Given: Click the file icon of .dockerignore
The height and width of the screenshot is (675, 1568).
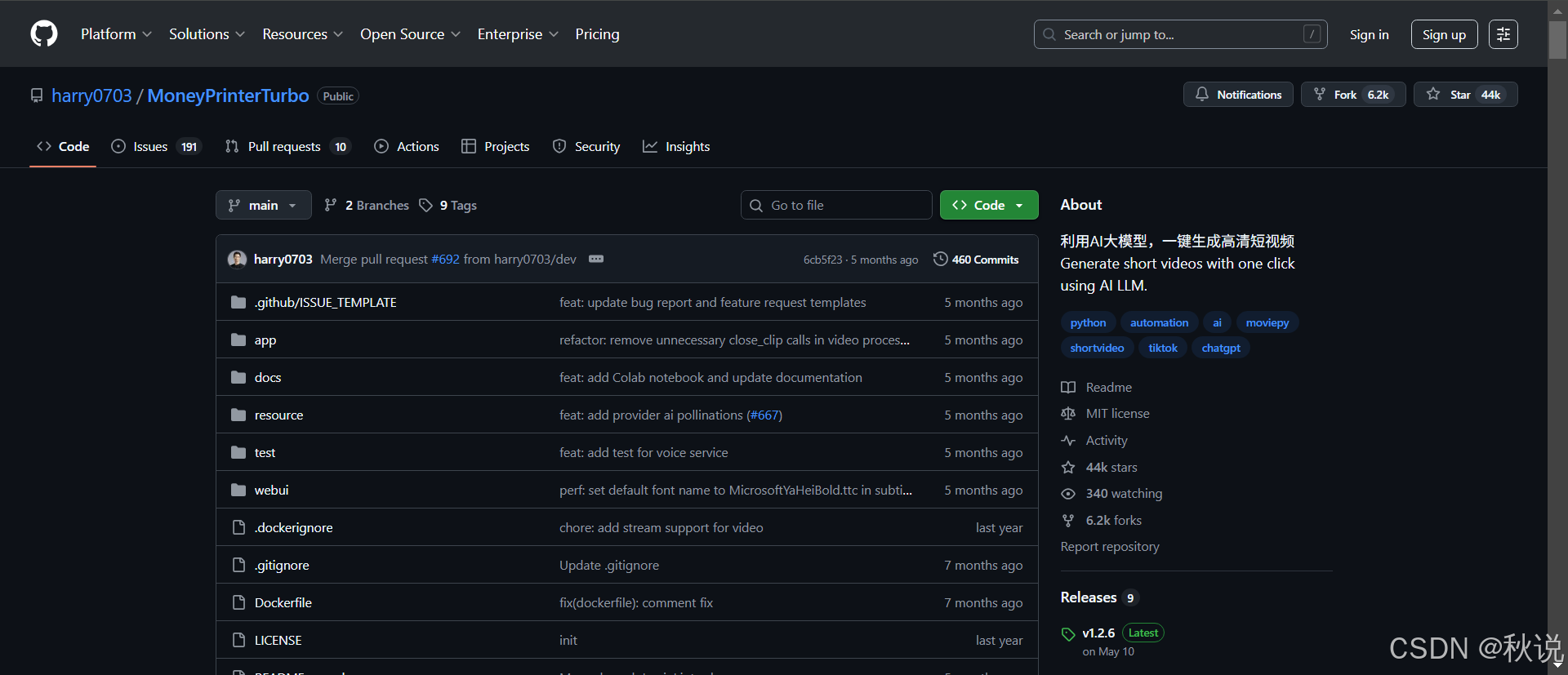Looking at the screenshot, I should coord(238,527).
